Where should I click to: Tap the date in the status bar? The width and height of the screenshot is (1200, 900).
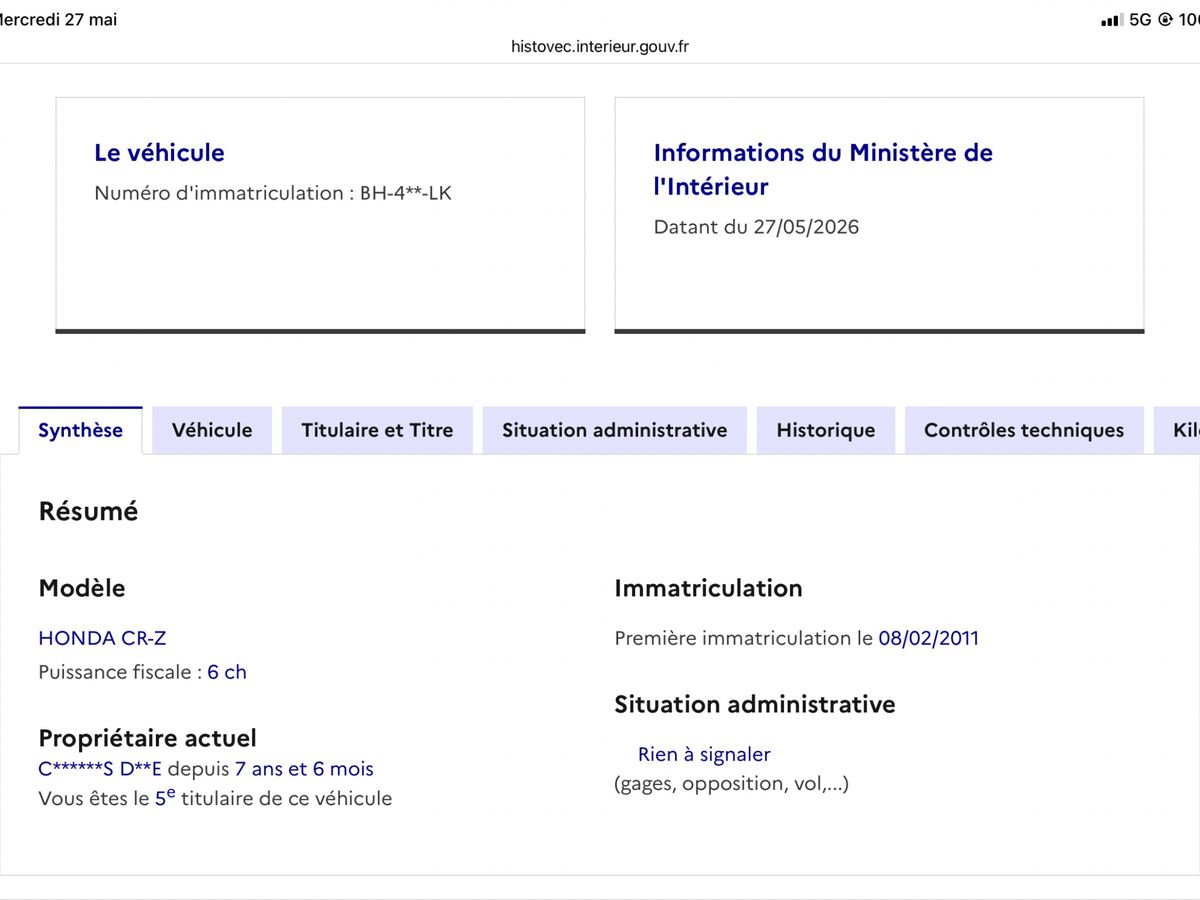(58, 20)
